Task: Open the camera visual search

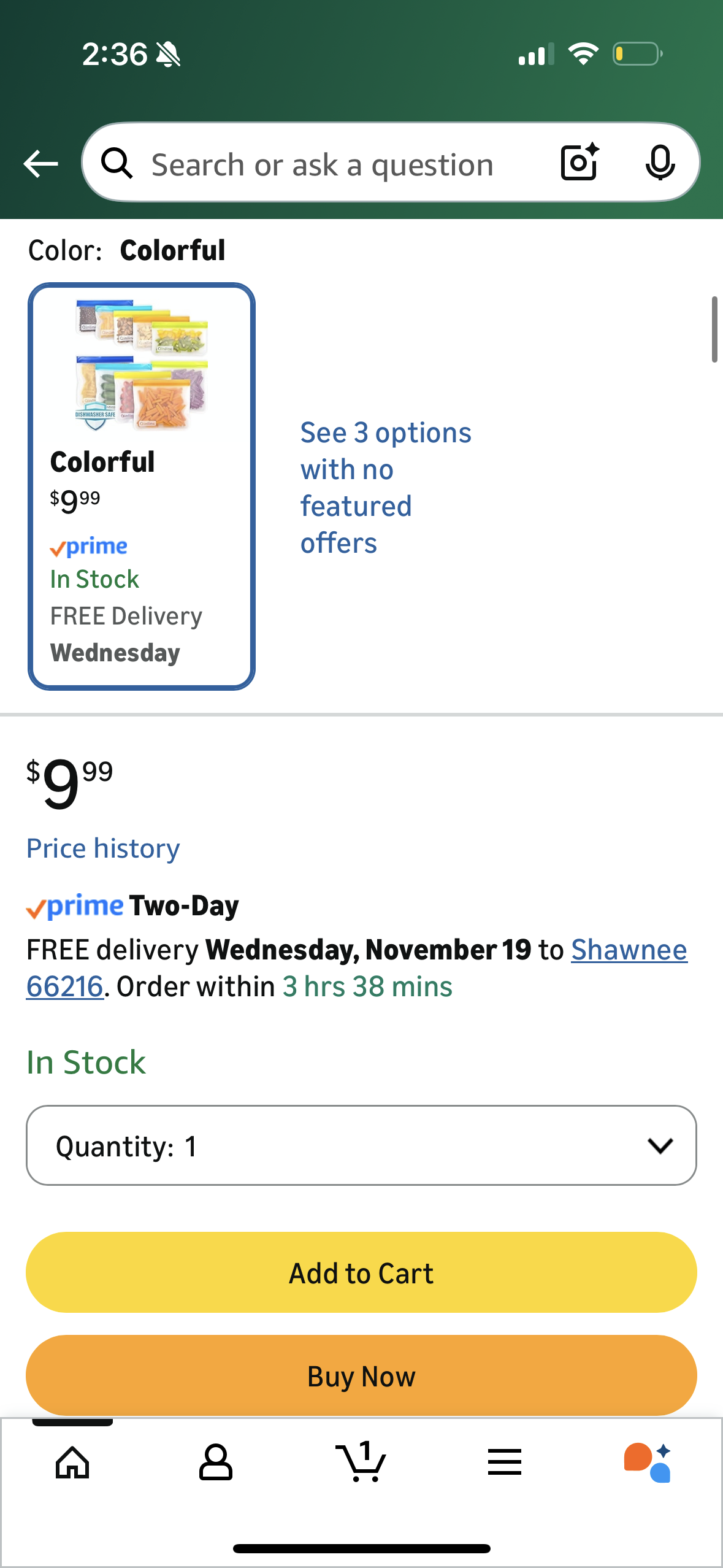Action: coord(577,163)
